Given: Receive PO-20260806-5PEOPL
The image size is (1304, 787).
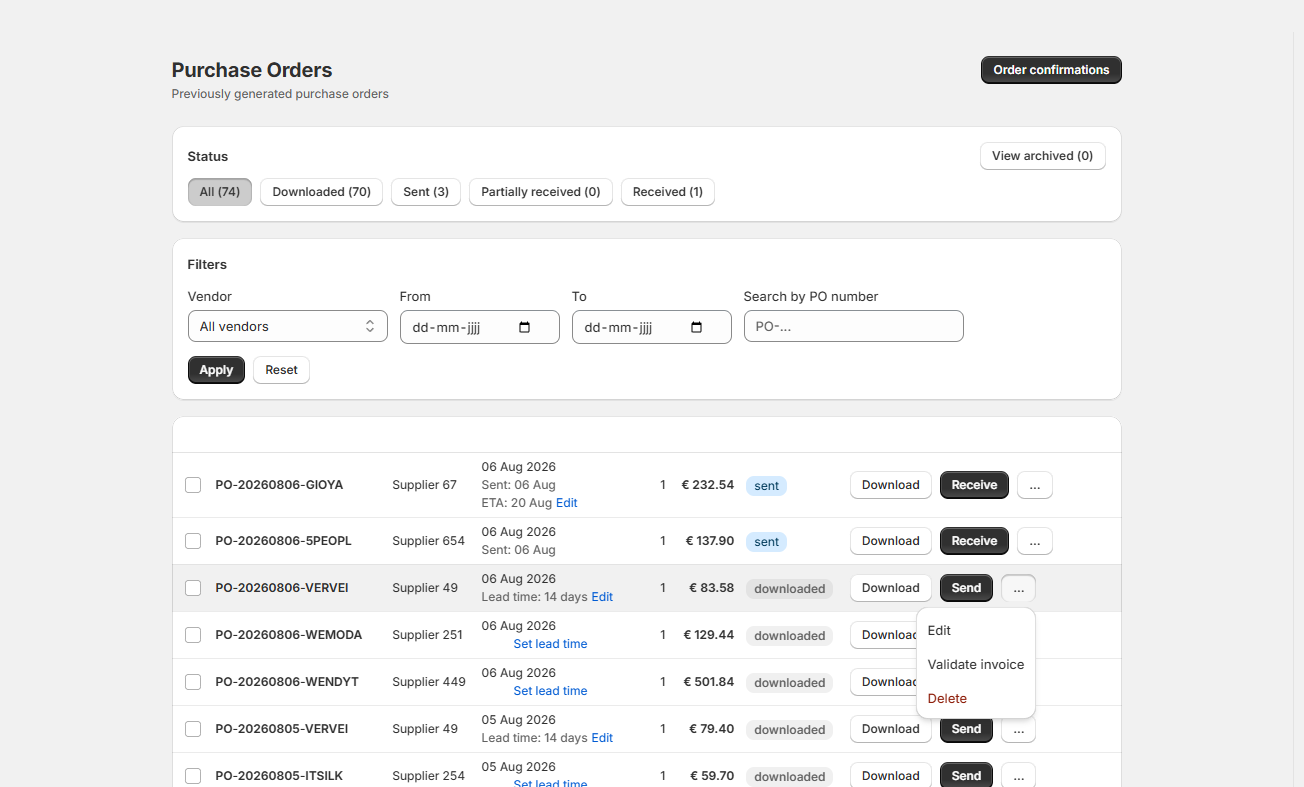Looking at the screenshot, I should pos(974,541).
